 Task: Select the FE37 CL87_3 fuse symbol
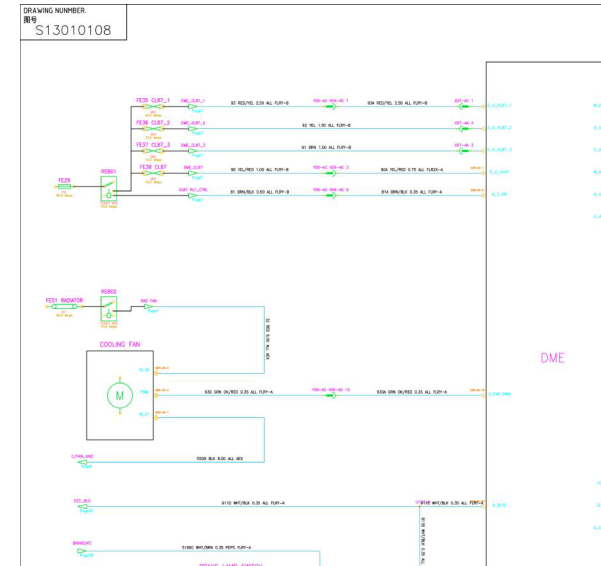coord(153,151)
